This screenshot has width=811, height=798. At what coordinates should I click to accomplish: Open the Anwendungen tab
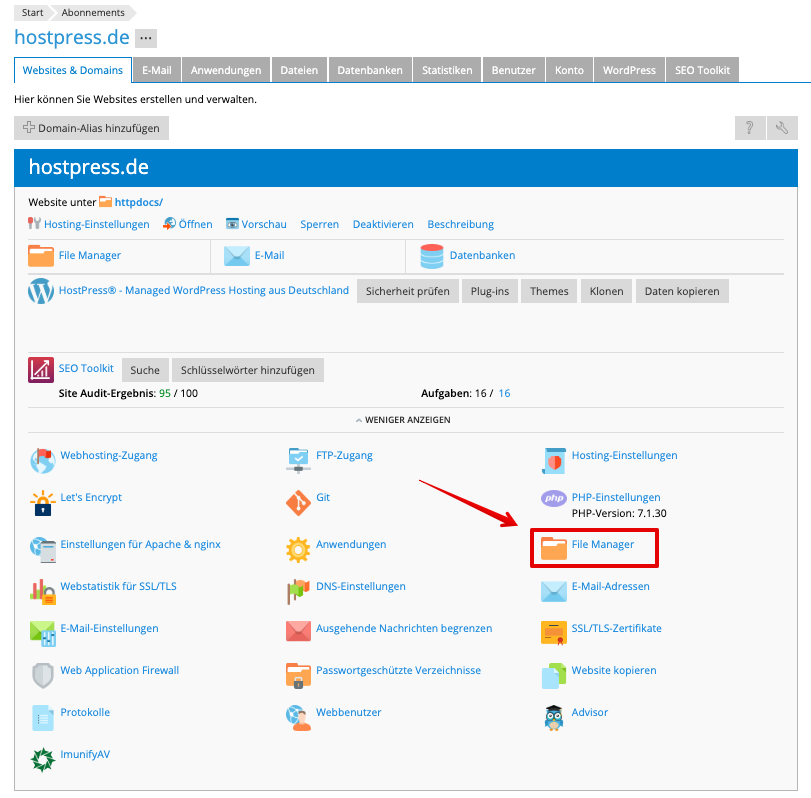[x=226, y=70]
